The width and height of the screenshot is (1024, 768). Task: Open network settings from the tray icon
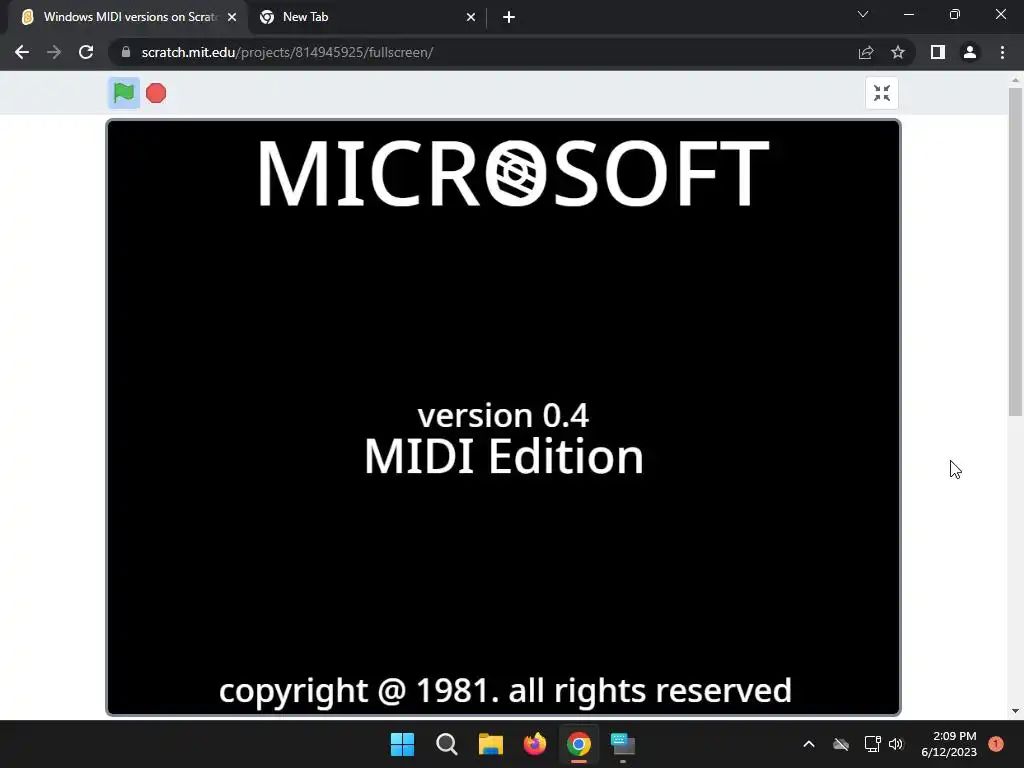click(x=872, y=744)
